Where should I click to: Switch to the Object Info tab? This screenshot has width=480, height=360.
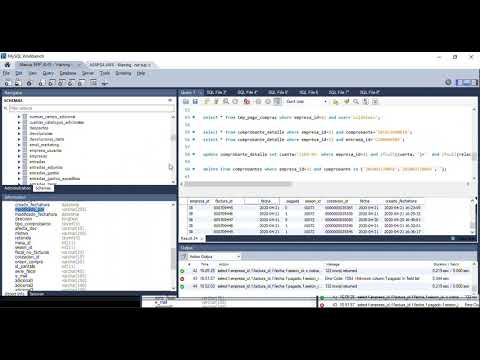pos(15,294)
